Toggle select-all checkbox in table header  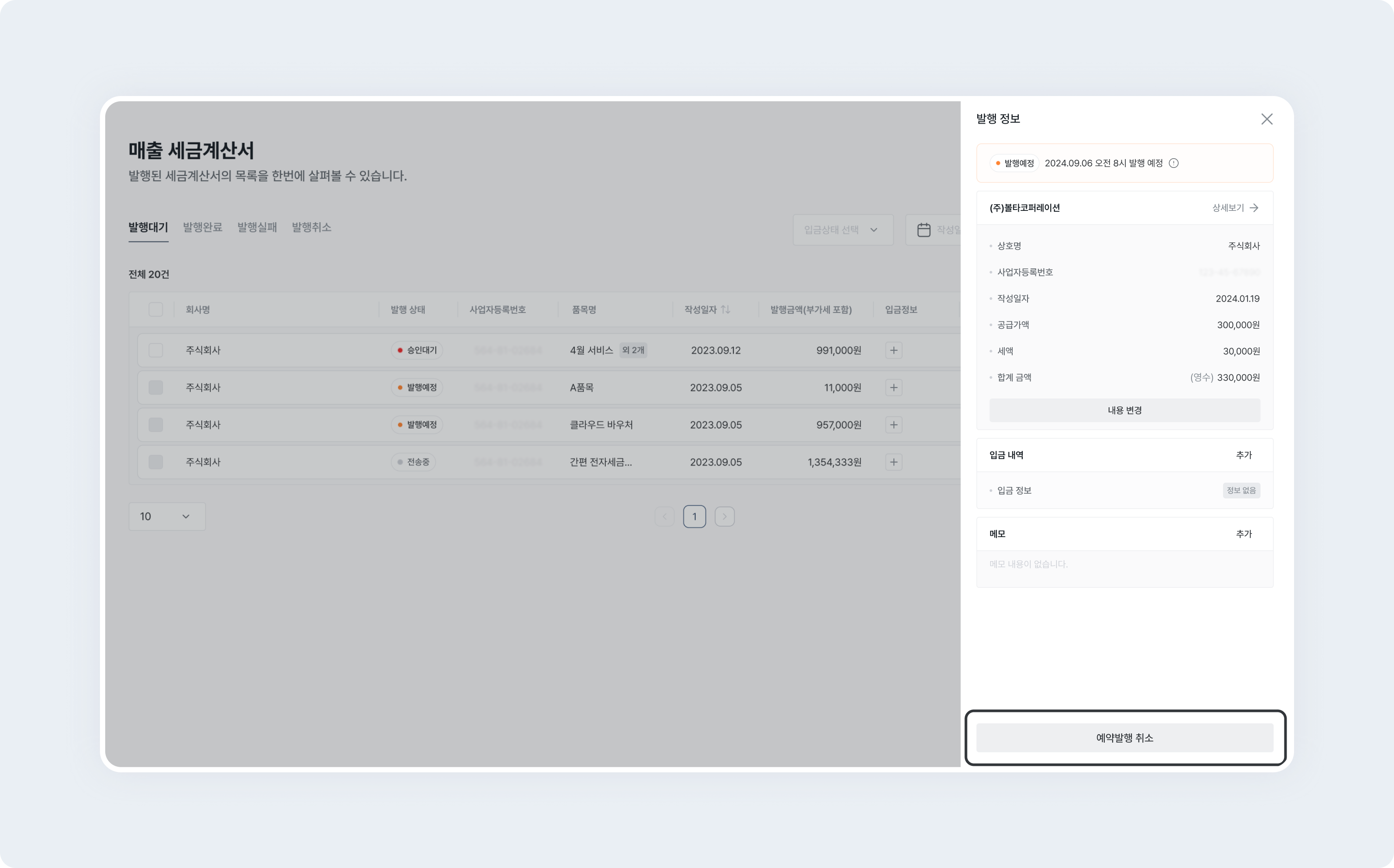156,309
